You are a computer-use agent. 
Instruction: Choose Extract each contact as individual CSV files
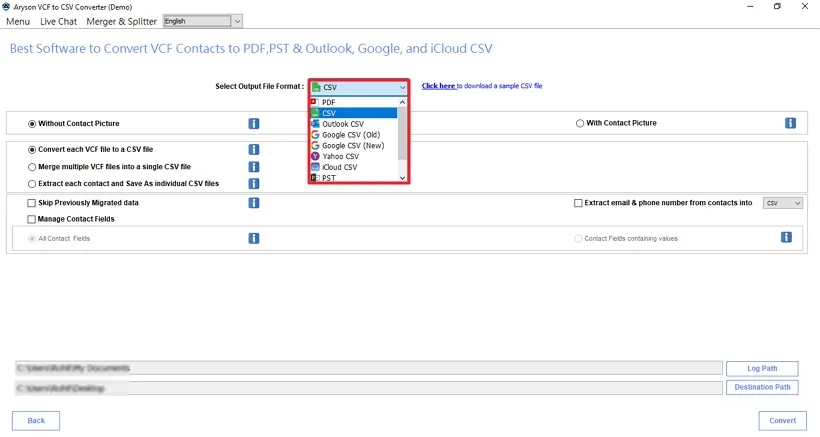32,184
